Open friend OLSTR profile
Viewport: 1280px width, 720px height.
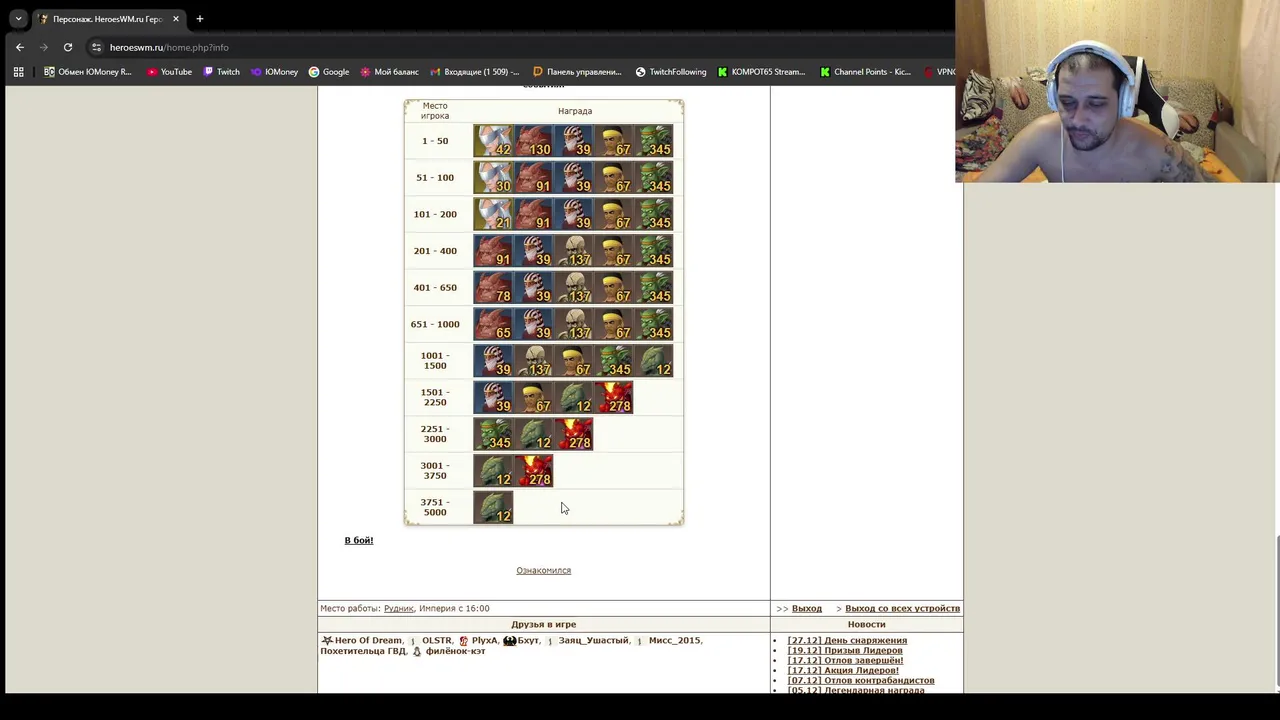436,640
